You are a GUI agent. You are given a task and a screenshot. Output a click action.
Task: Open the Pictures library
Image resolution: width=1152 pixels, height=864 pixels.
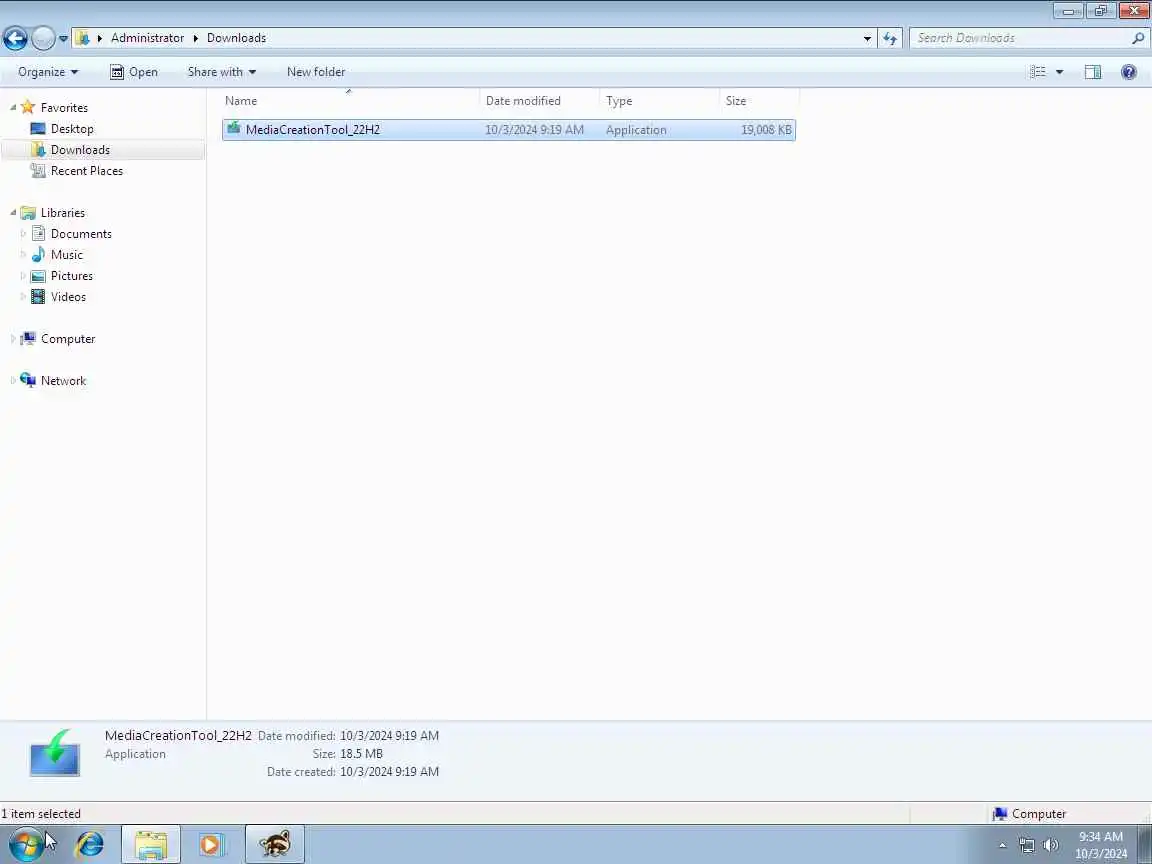click(x=71, y=276)
